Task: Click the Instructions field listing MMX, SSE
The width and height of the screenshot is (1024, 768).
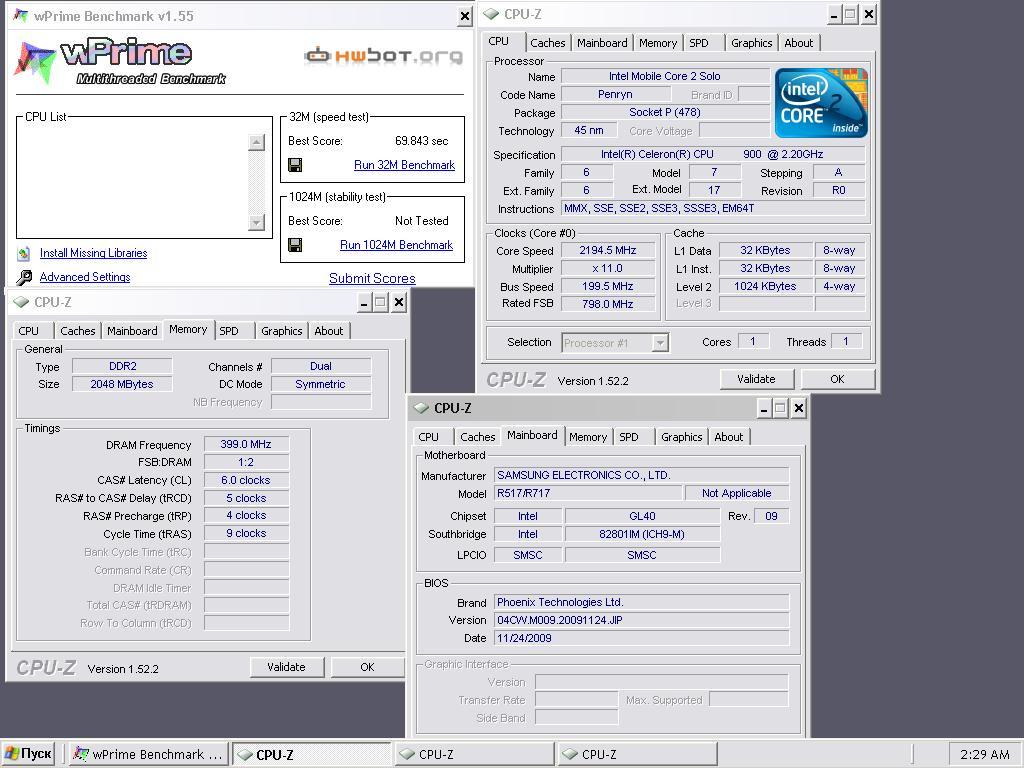Action: [713, 208]
